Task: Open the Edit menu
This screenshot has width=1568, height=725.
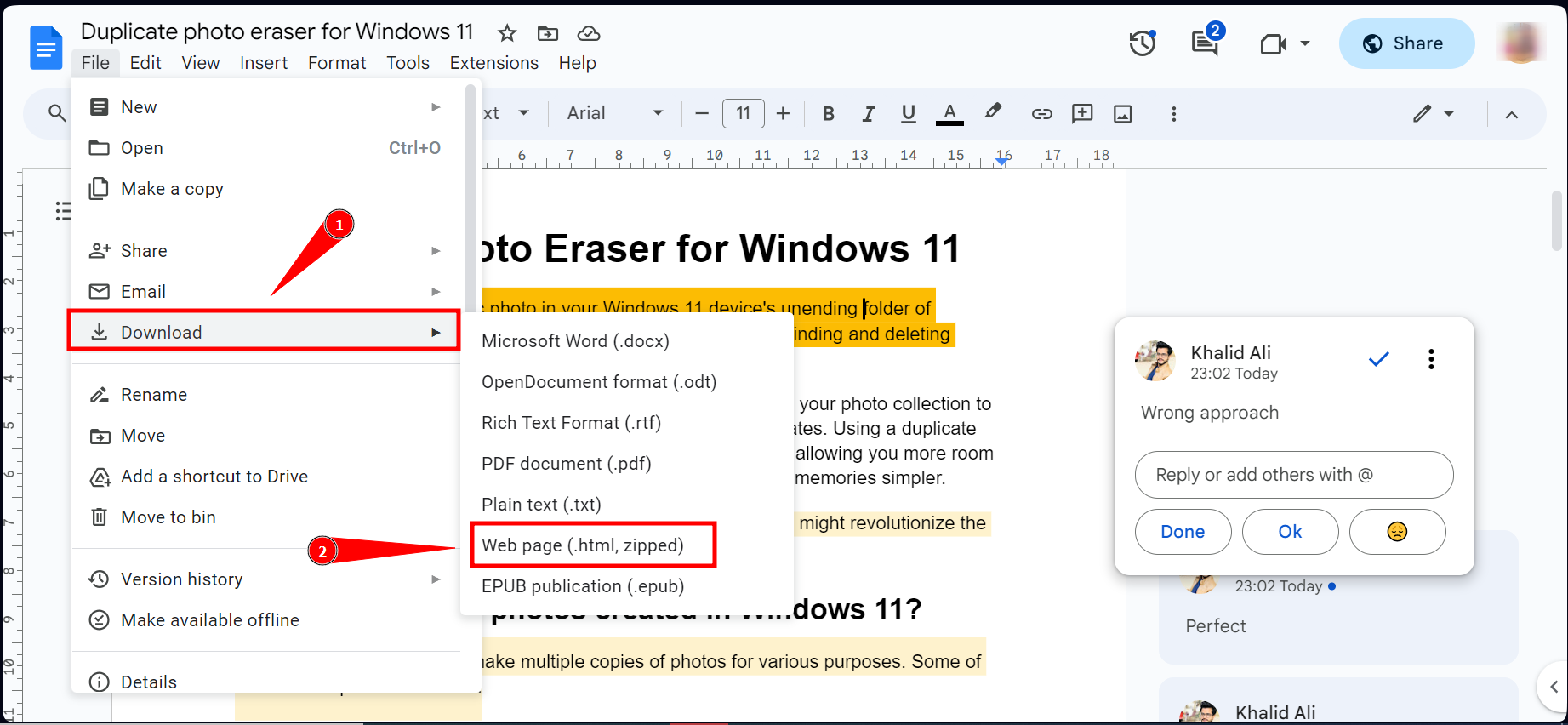Action: (145, 63)
